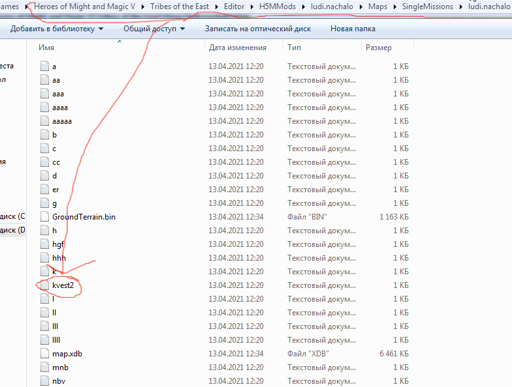The image size is (512, 387).
Task: Select the icon of file 'lll'
Action: (x=44, y=326)
